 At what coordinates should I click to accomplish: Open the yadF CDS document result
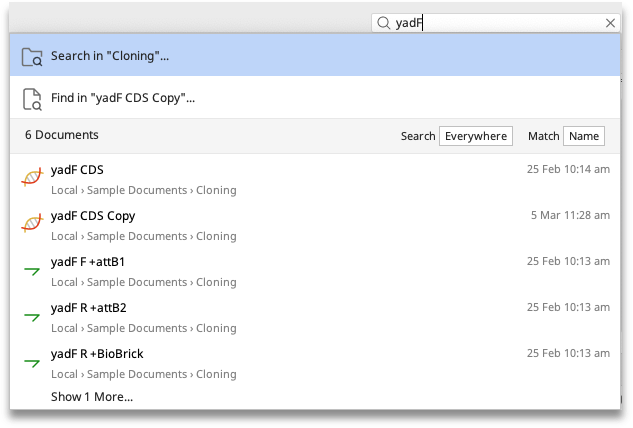(315, 180)
